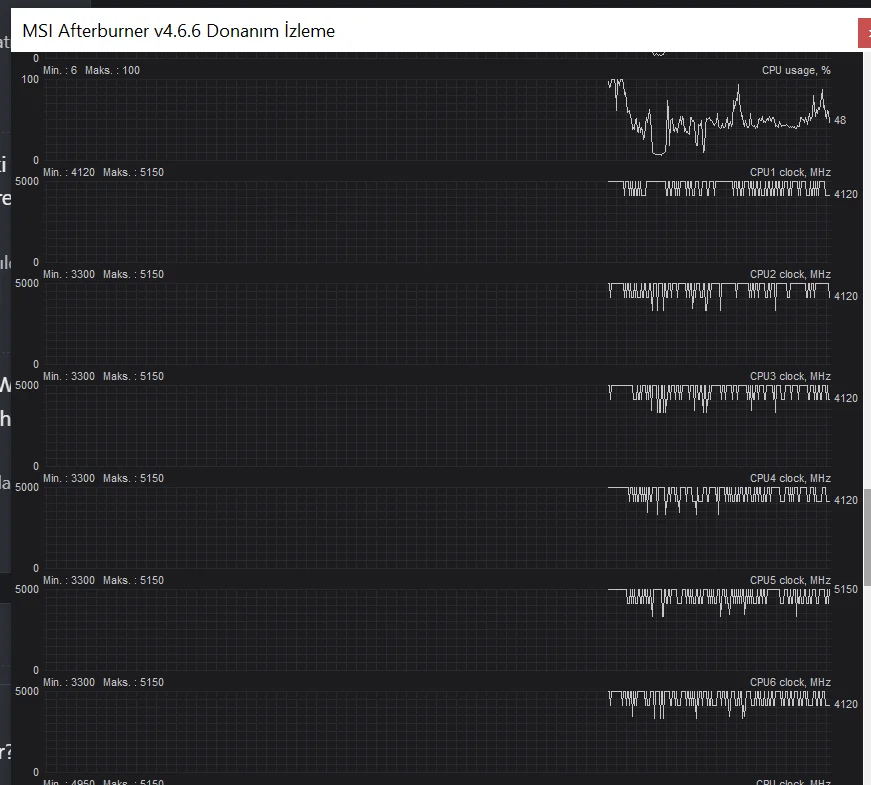871x785 pixels.
Task: Click the CPU1 clock, MHz label
Action: click(790, 172)
